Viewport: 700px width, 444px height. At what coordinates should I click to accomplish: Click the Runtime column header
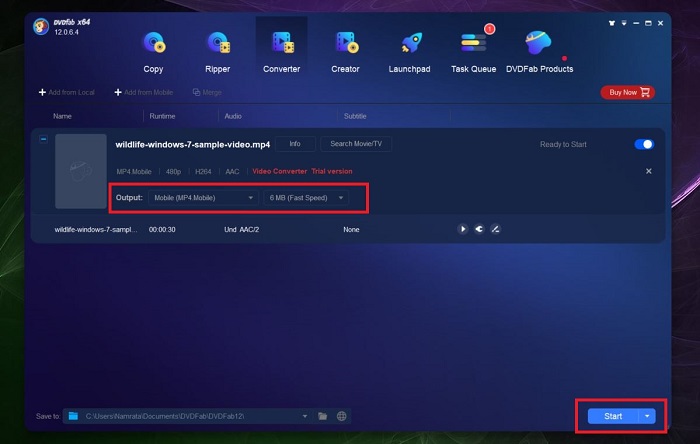(x=162, y=116)
